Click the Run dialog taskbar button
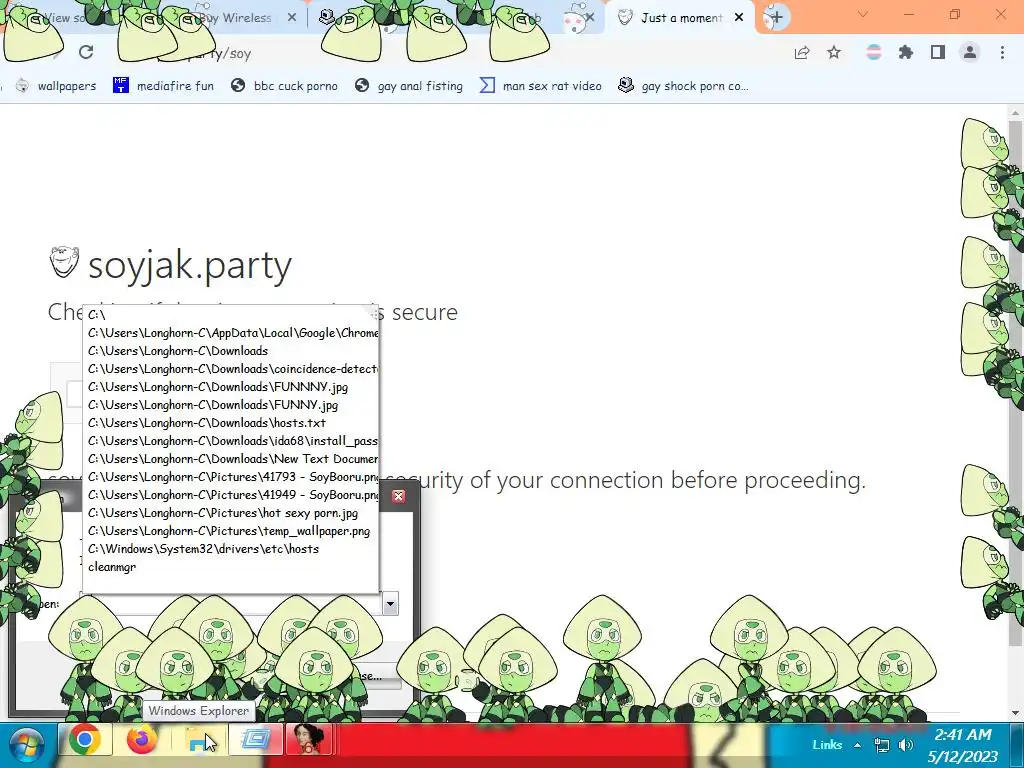Viewport: 1024px width, 768px height. pyautogui.click(x=256, y=740)
